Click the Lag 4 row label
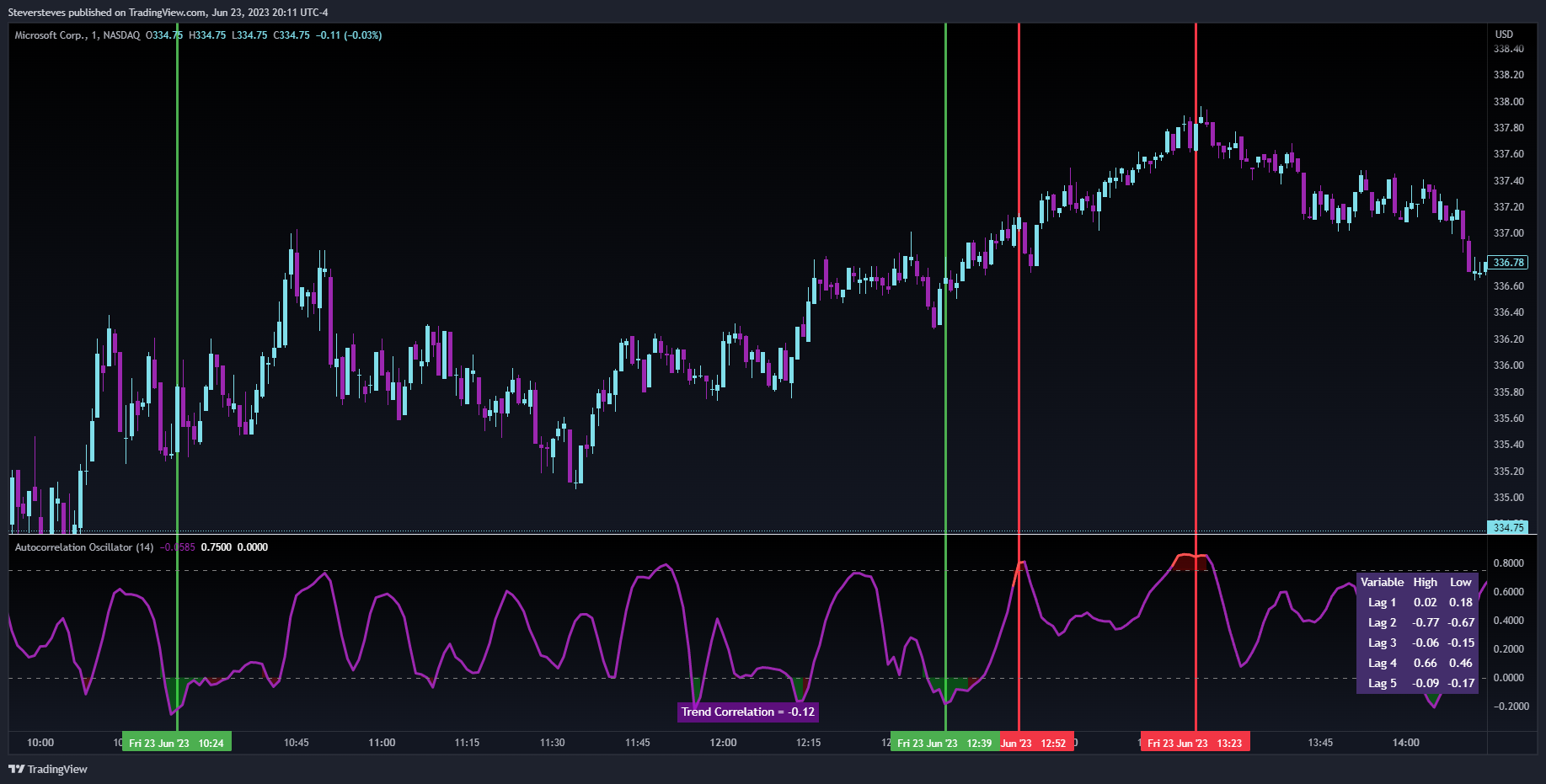 (x=1382, y=663)
